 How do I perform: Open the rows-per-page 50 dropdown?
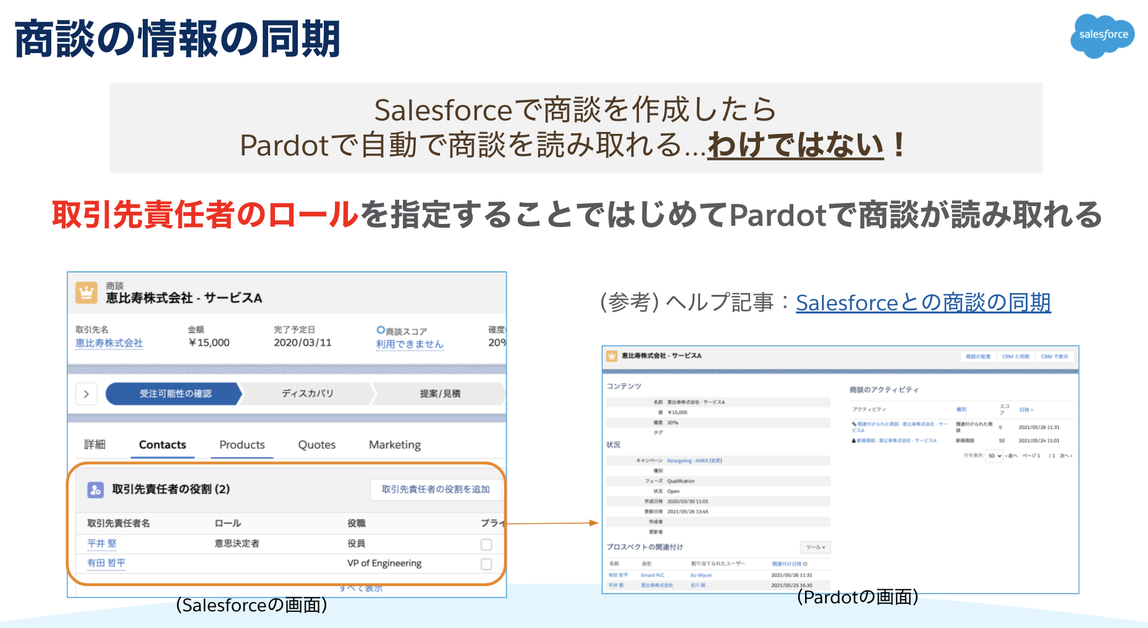click(x=994, y=456)
